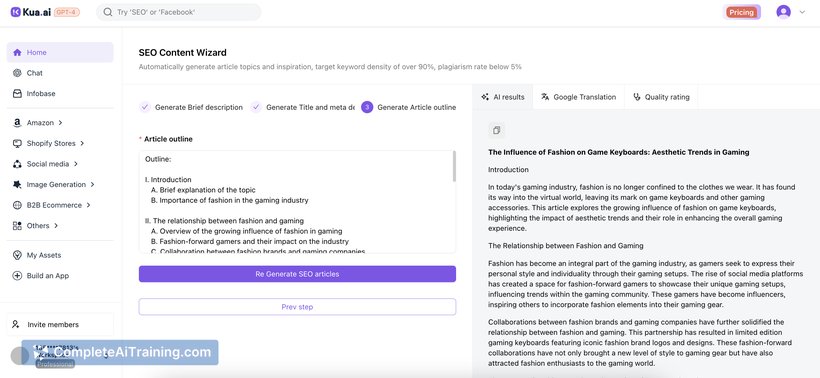Click the Image Generation icon

tap(17, 185)
